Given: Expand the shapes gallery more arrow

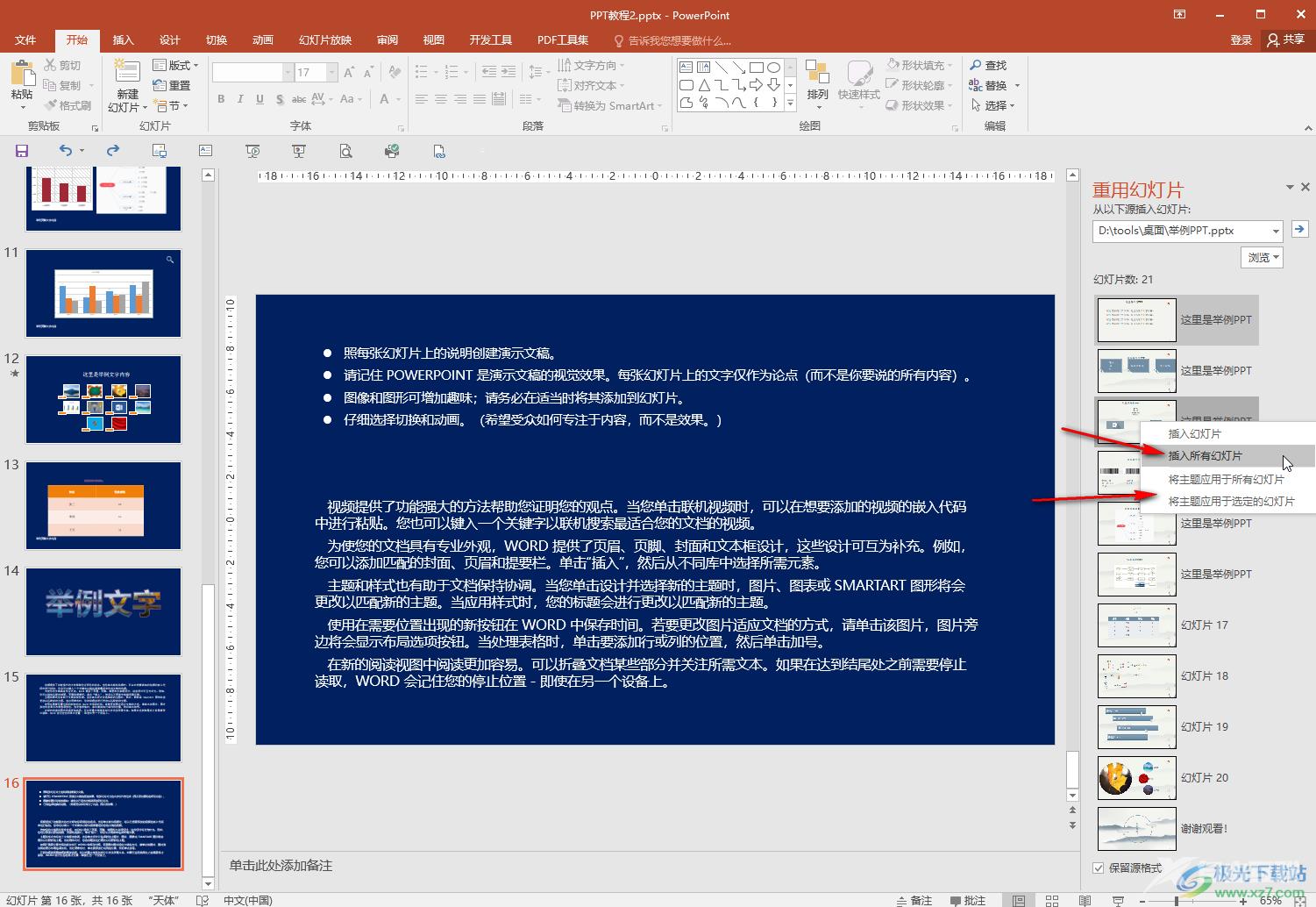Looking at the screenshot, I should (x=790, y=103).
